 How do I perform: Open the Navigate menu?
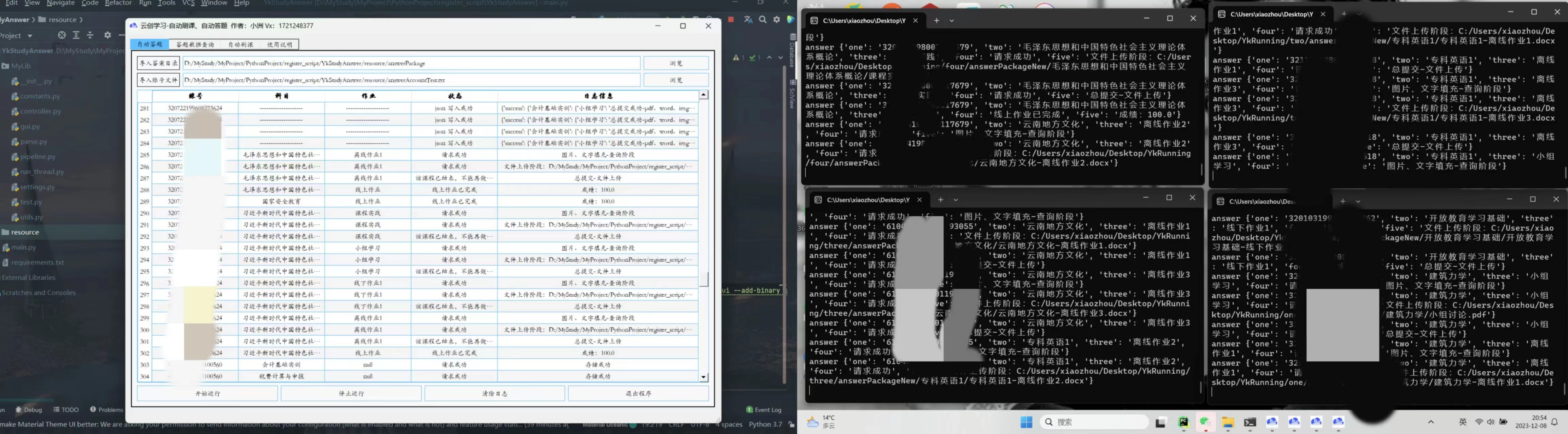61,3
